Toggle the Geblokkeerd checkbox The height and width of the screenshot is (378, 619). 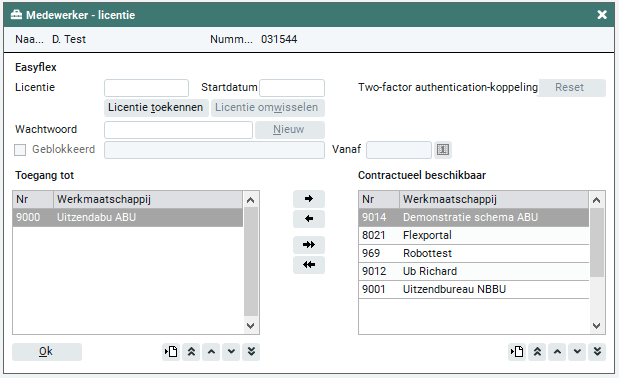tap(20, 150)
